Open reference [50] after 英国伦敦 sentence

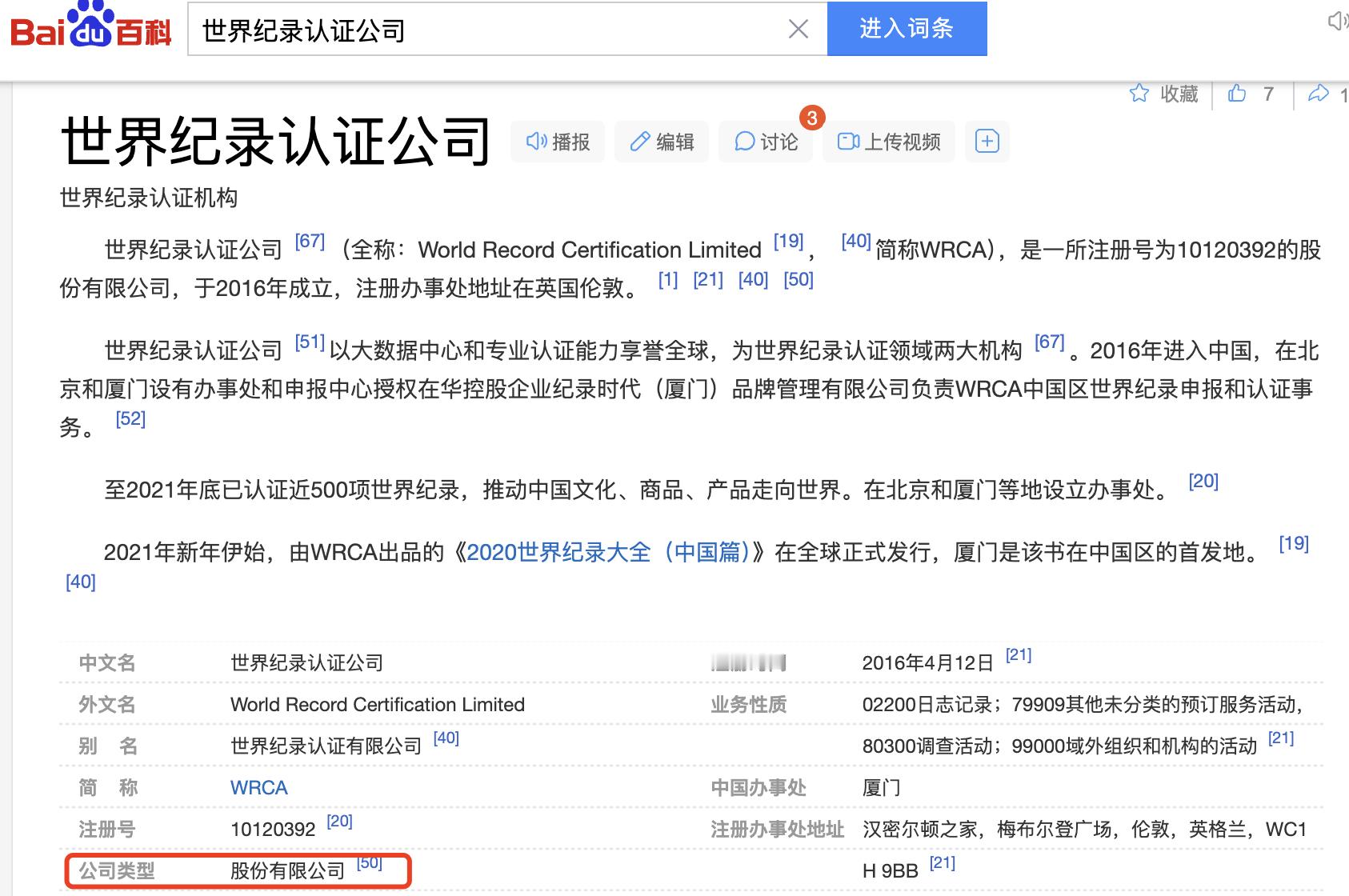pyautogui.click(x=799, y=279)
